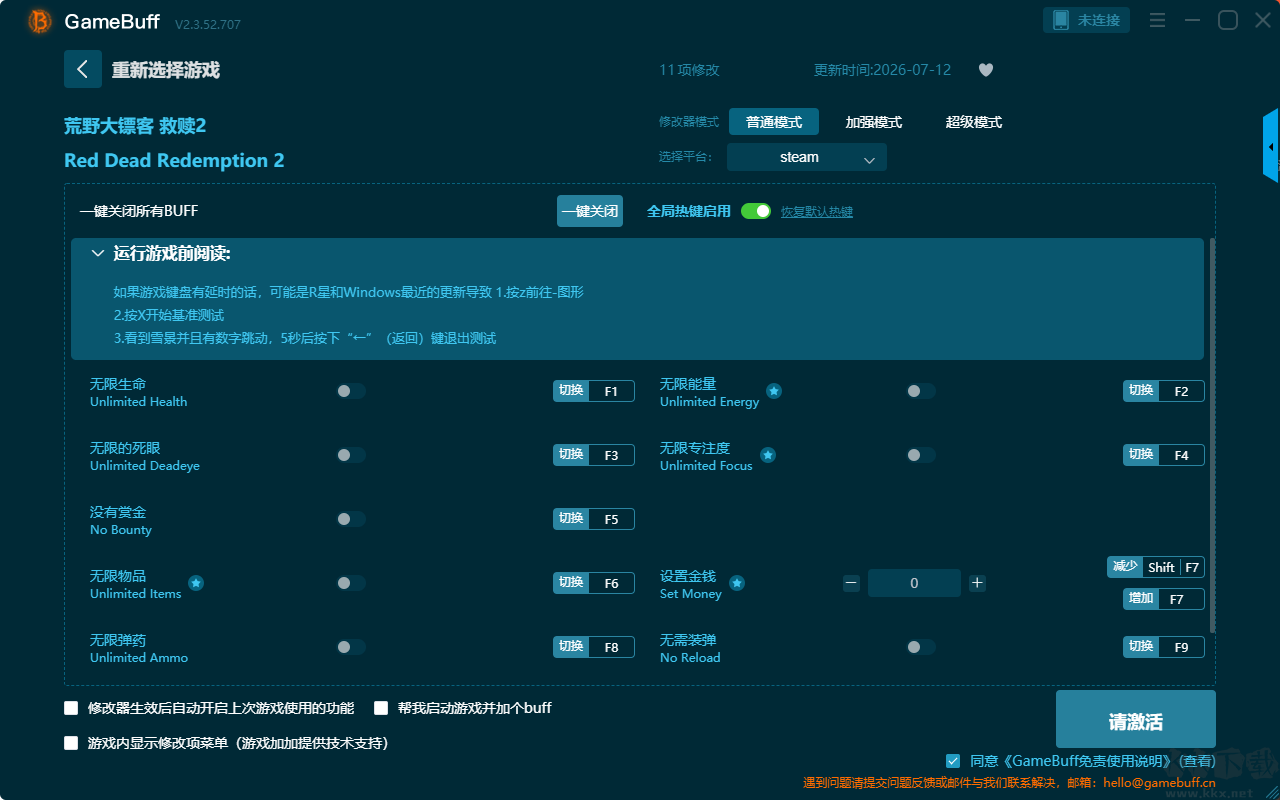The width and height of the screenshot is (1280, 800).
Task: Click the star badge beside Unlimited Items
Action: point(196,583)
